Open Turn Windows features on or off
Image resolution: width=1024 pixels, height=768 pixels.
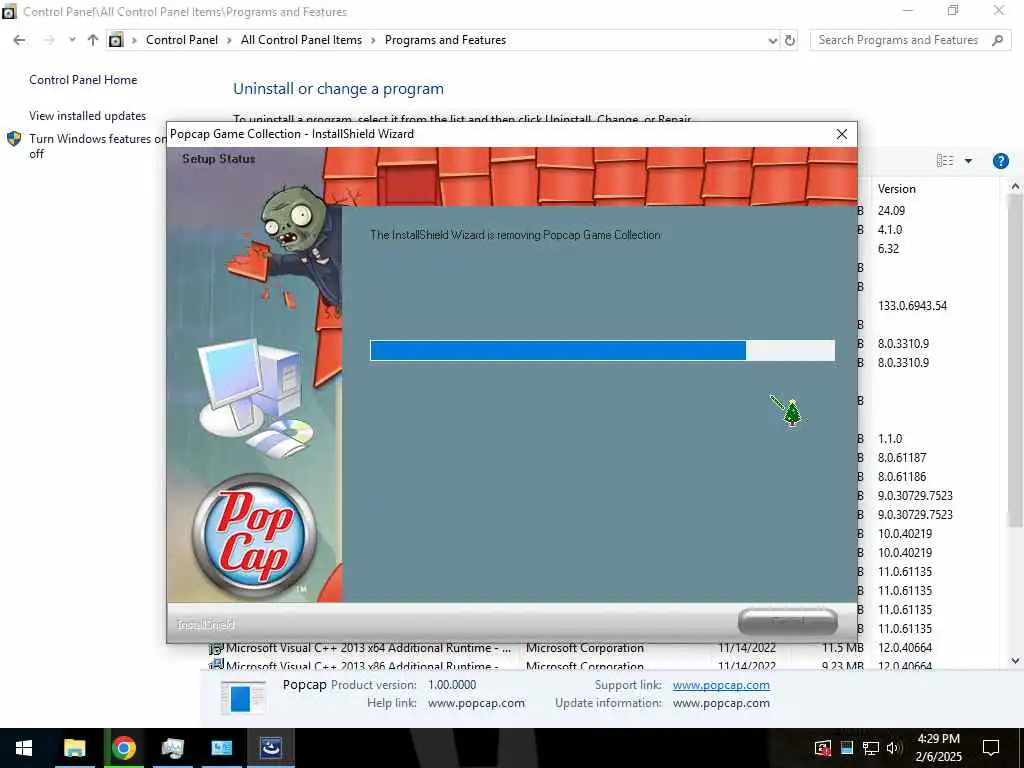[97, 146]
